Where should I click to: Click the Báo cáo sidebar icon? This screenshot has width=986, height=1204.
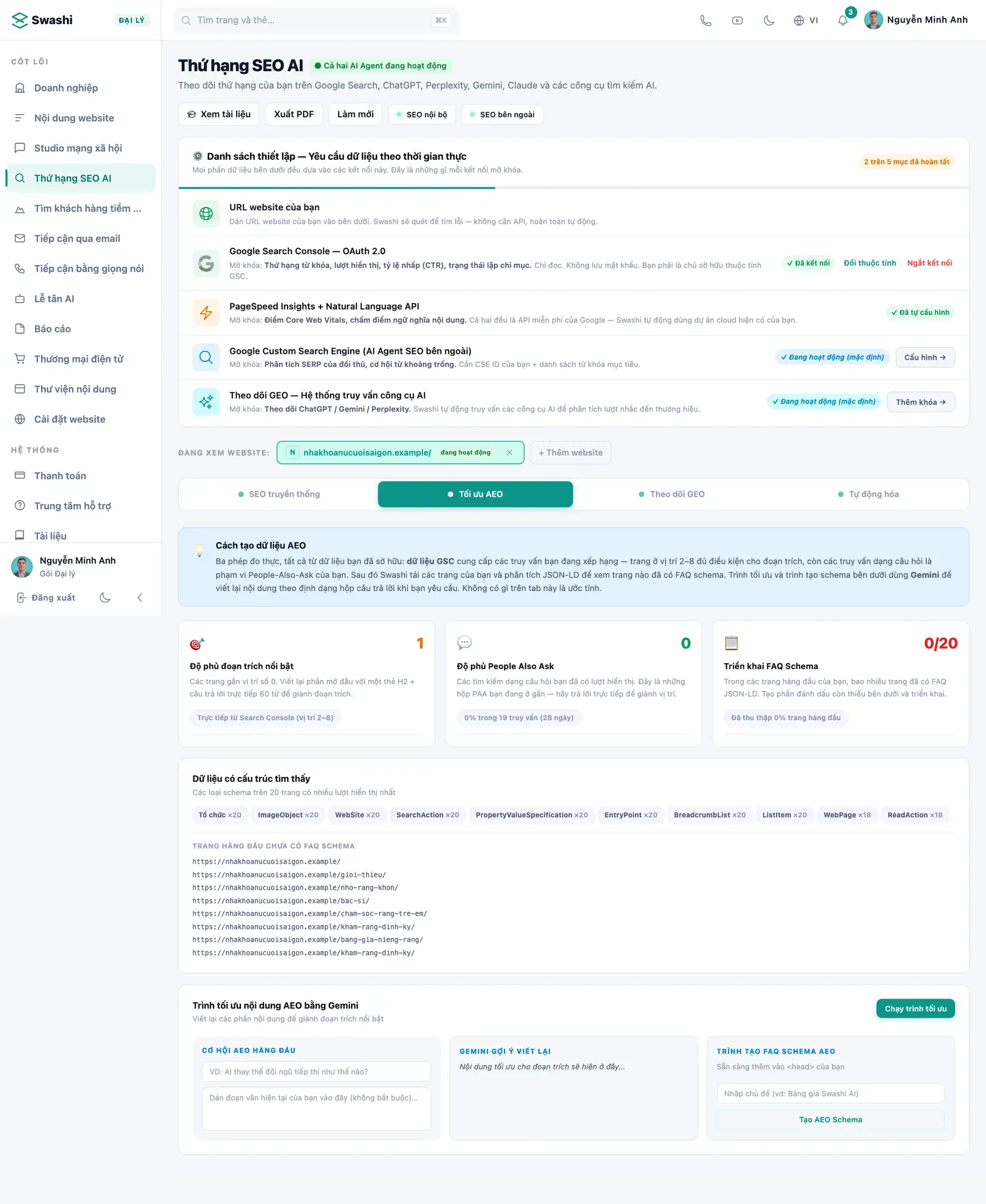pyautogui.click(x=20, y=329)
